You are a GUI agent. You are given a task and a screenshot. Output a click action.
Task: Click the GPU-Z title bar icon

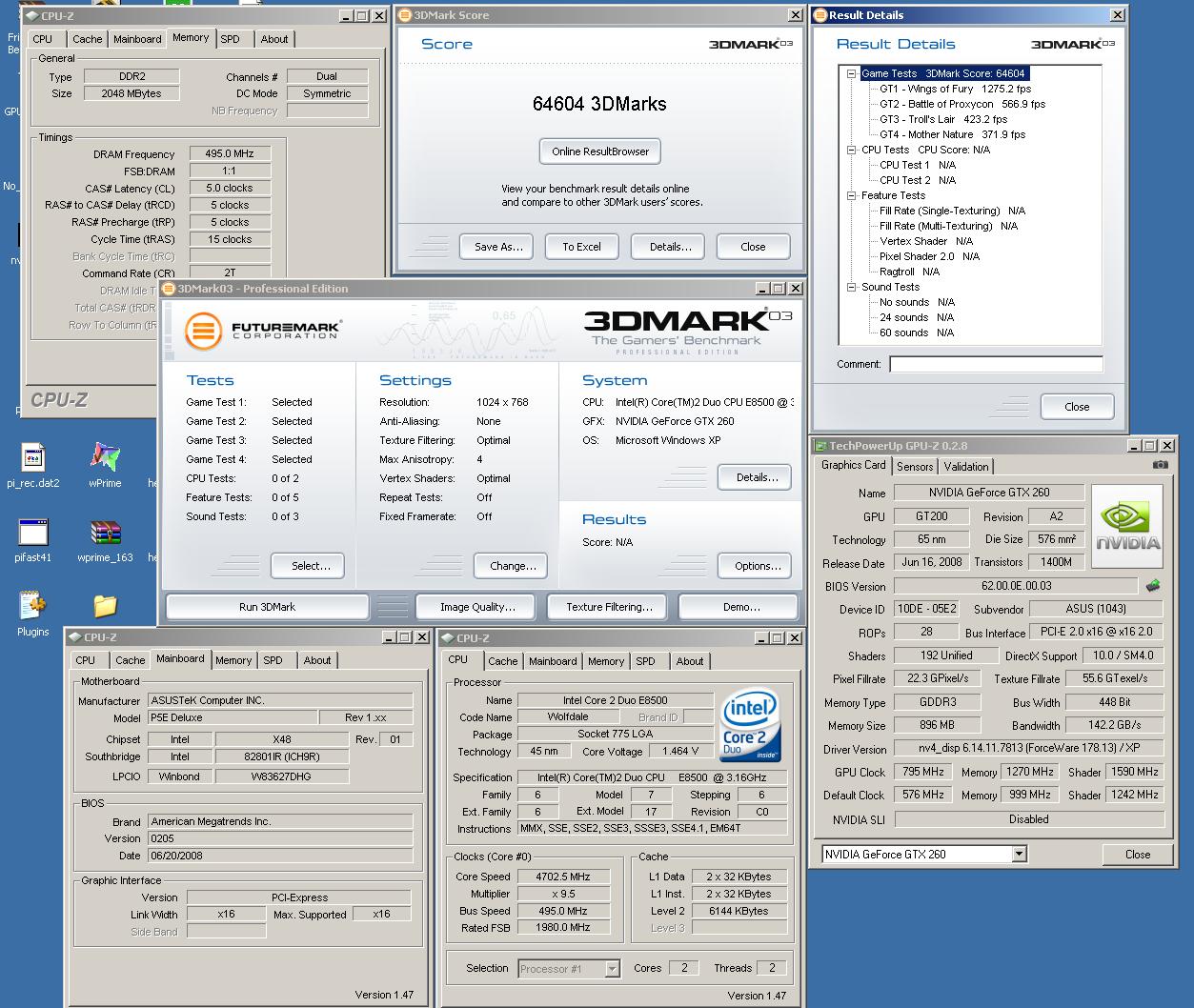pyautogui.click(x=820, y=446)
